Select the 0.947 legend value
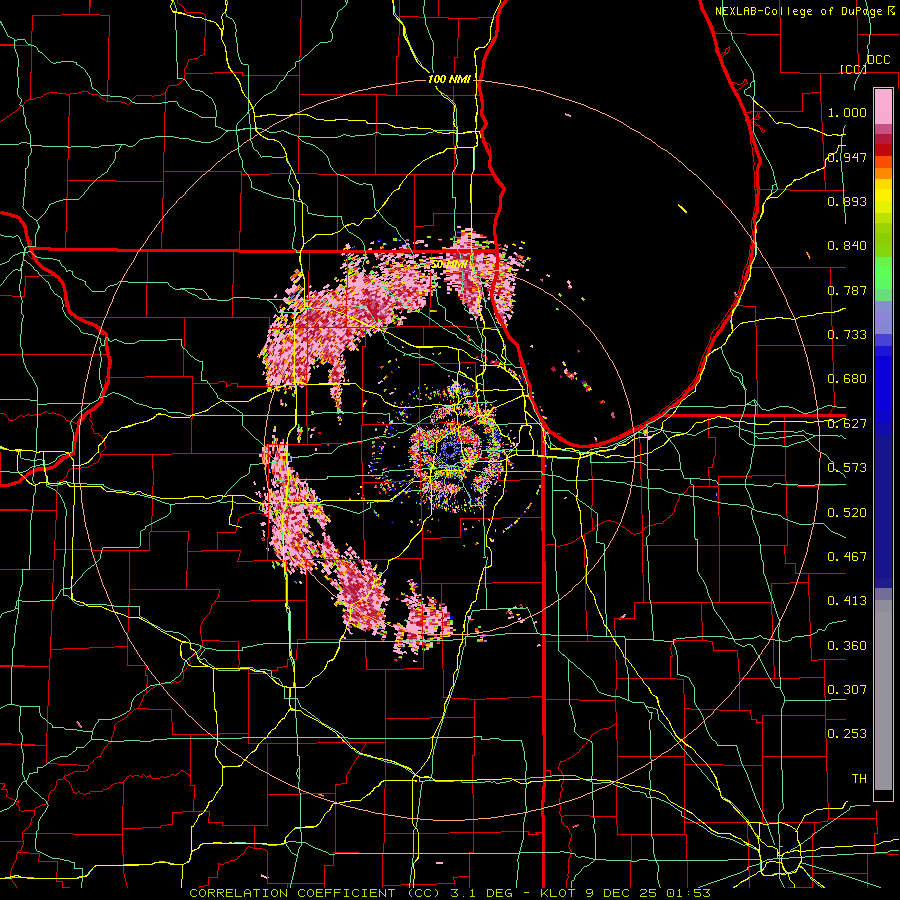 tap(847, 157)
